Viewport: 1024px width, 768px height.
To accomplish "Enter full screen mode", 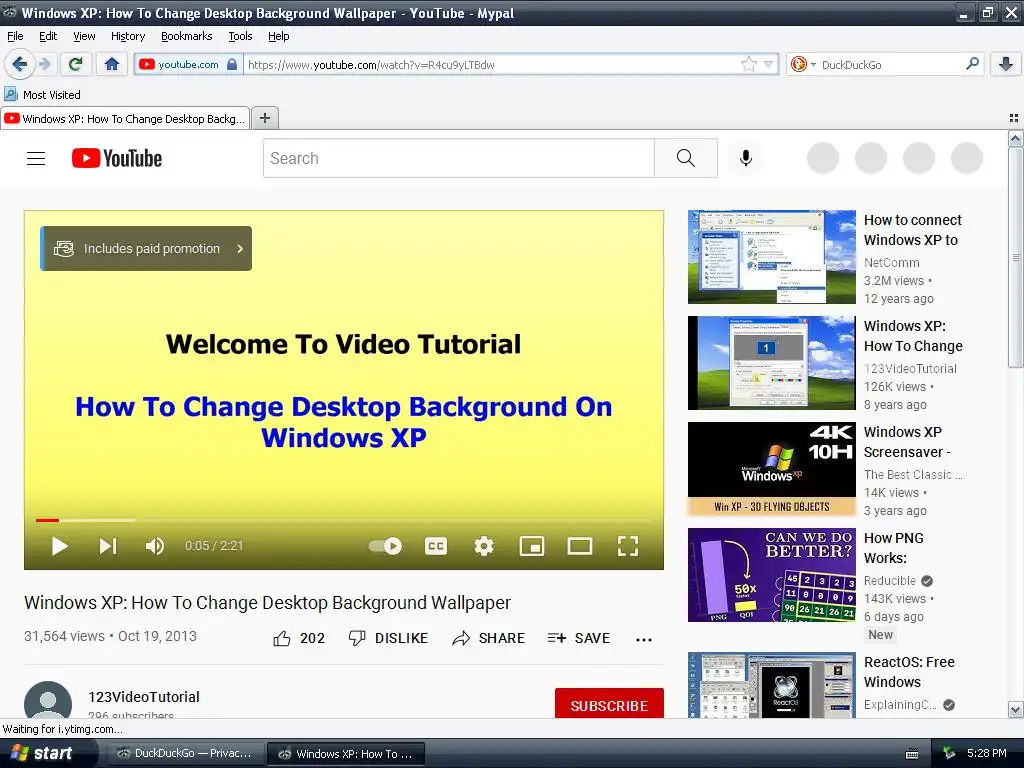I will pyautogui.click(x=628, y=546).
